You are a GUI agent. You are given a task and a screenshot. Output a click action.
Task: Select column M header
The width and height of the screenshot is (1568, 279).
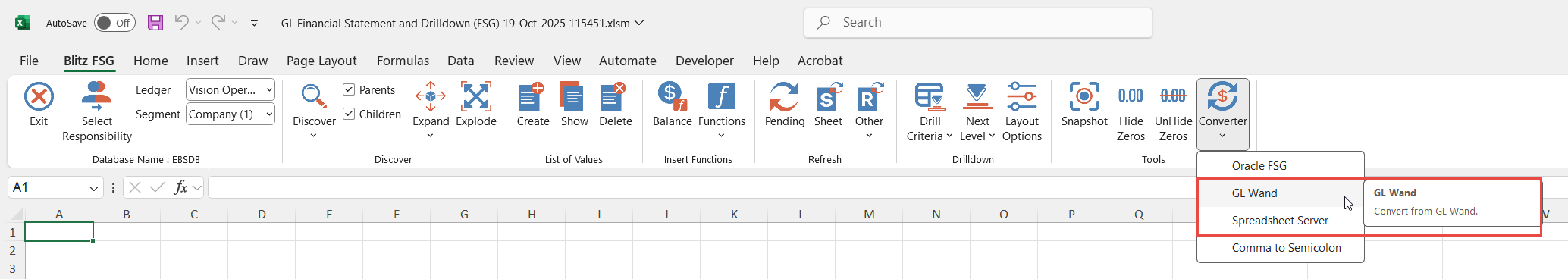tap(869, 215)
